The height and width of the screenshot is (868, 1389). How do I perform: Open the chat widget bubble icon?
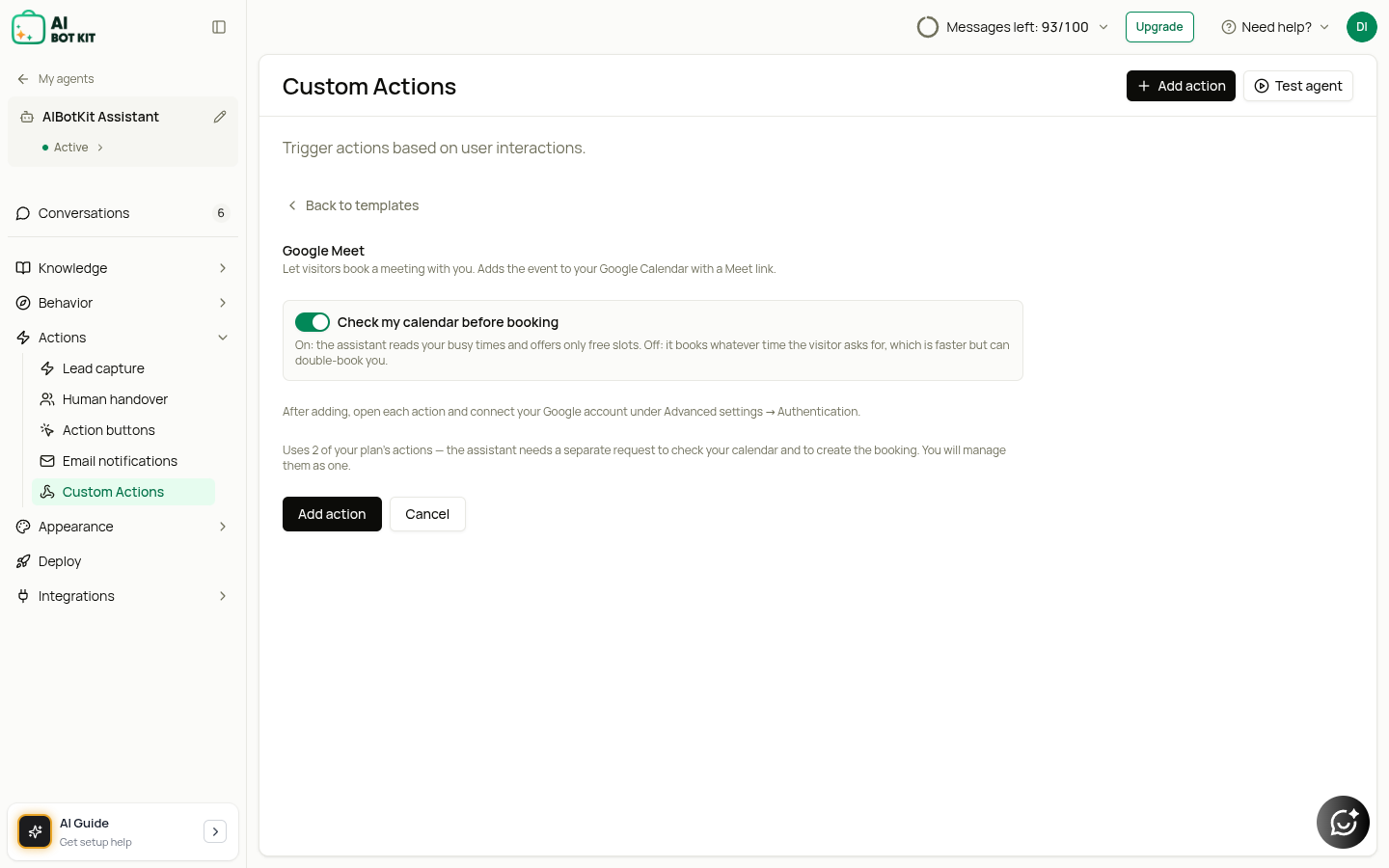click(x=1343, y=822)
